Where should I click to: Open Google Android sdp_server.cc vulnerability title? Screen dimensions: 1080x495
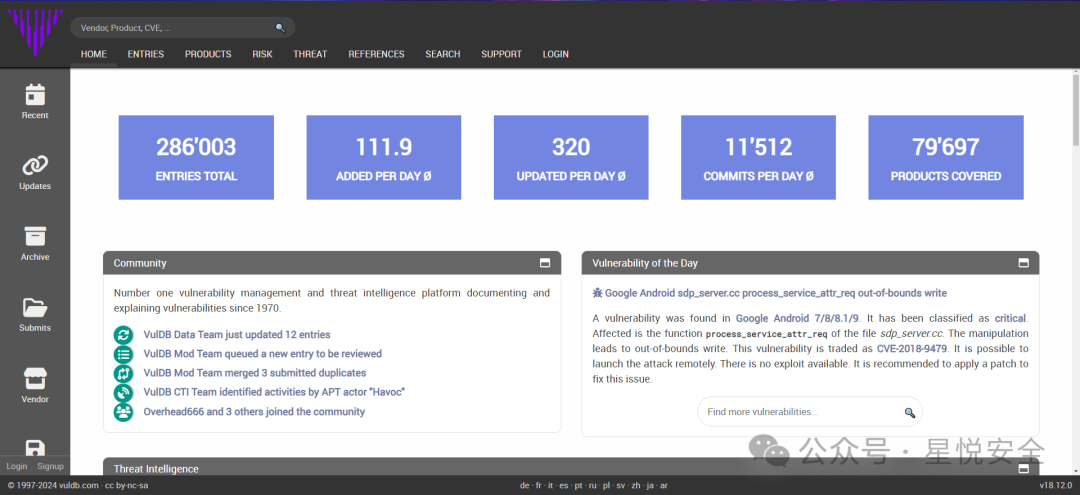tap(776, 293)
